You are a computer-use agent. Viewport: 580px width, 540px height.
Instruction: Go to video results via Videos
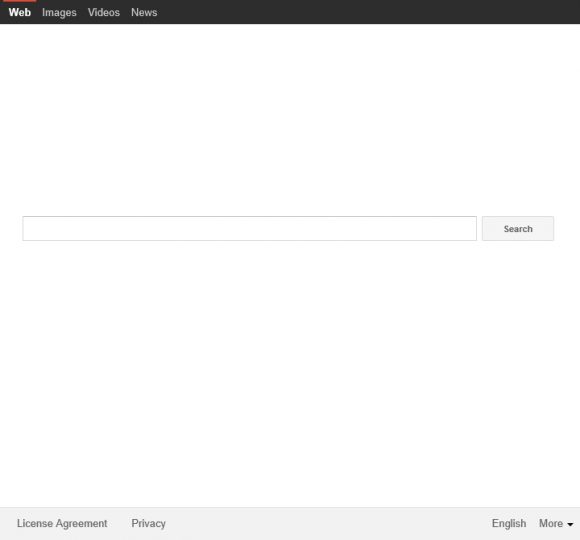tap(104, 13)
